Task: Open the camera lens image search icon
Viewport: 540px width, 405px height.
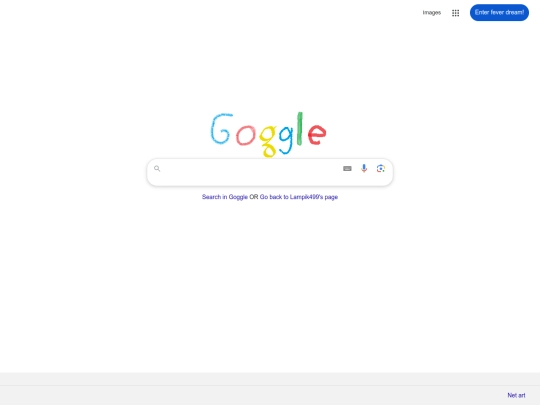Action: click(x=381, y=168)
